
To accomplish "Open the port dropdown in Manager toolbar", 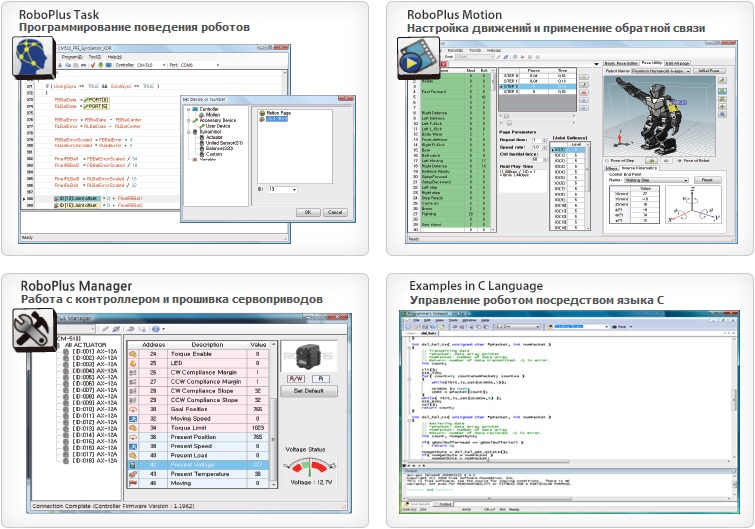I will coord(92,329).
